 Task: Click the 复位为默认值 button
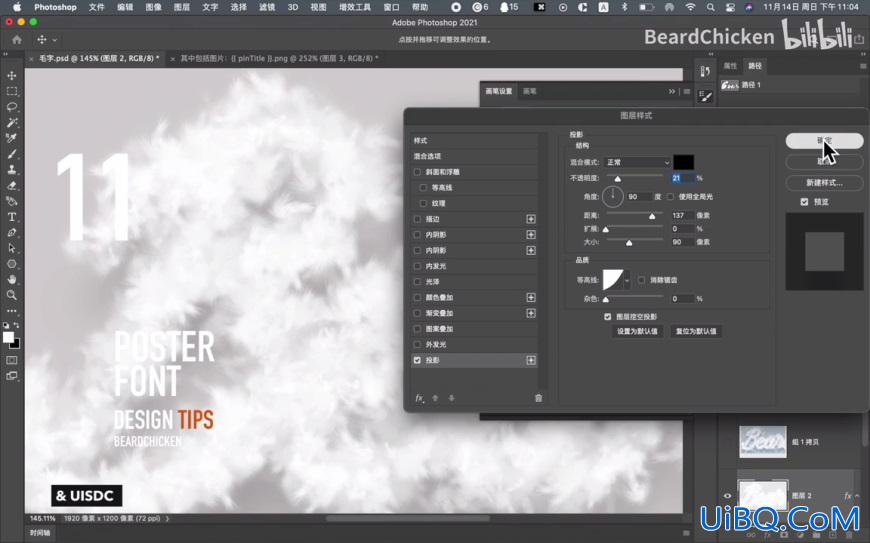pos(696,332)
